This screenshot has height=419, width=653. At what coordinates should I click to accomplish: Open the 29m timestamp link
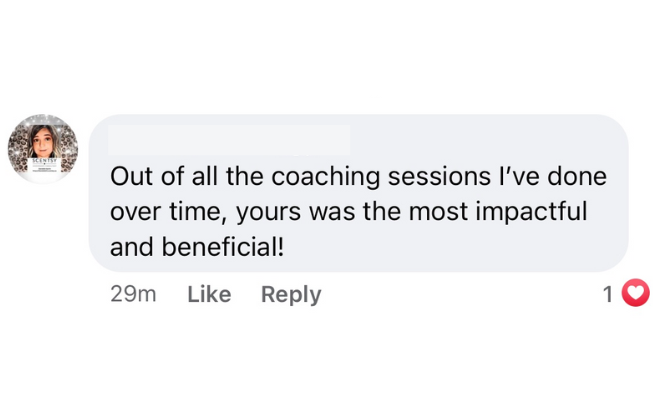[x=133, y=294]
